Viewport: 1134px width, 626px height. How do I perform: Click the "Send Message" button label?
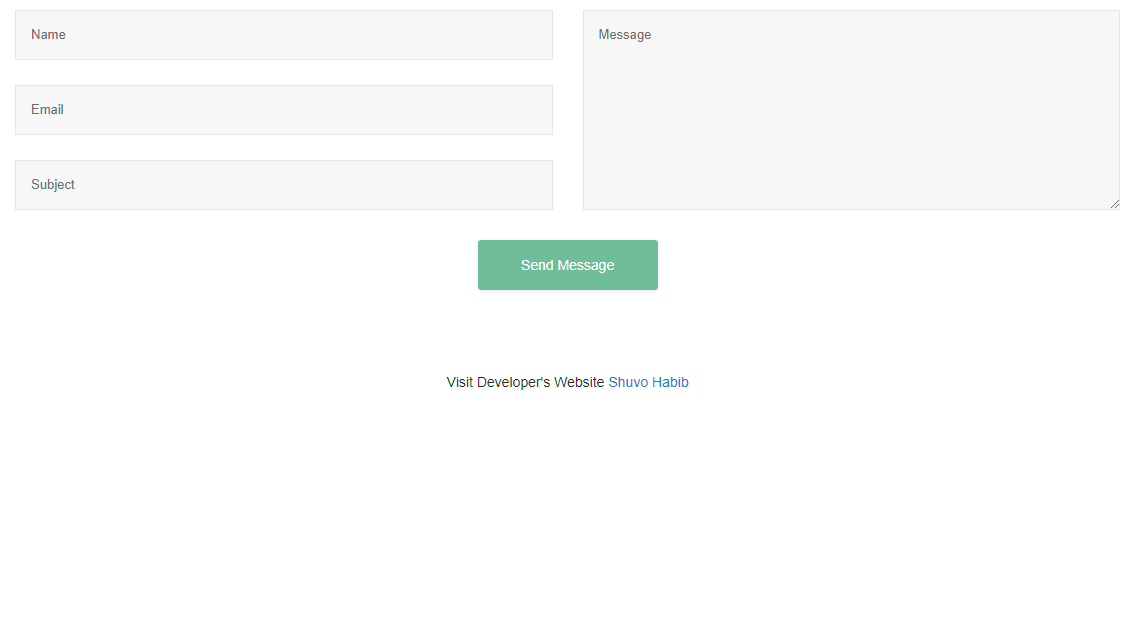[567, 265]
